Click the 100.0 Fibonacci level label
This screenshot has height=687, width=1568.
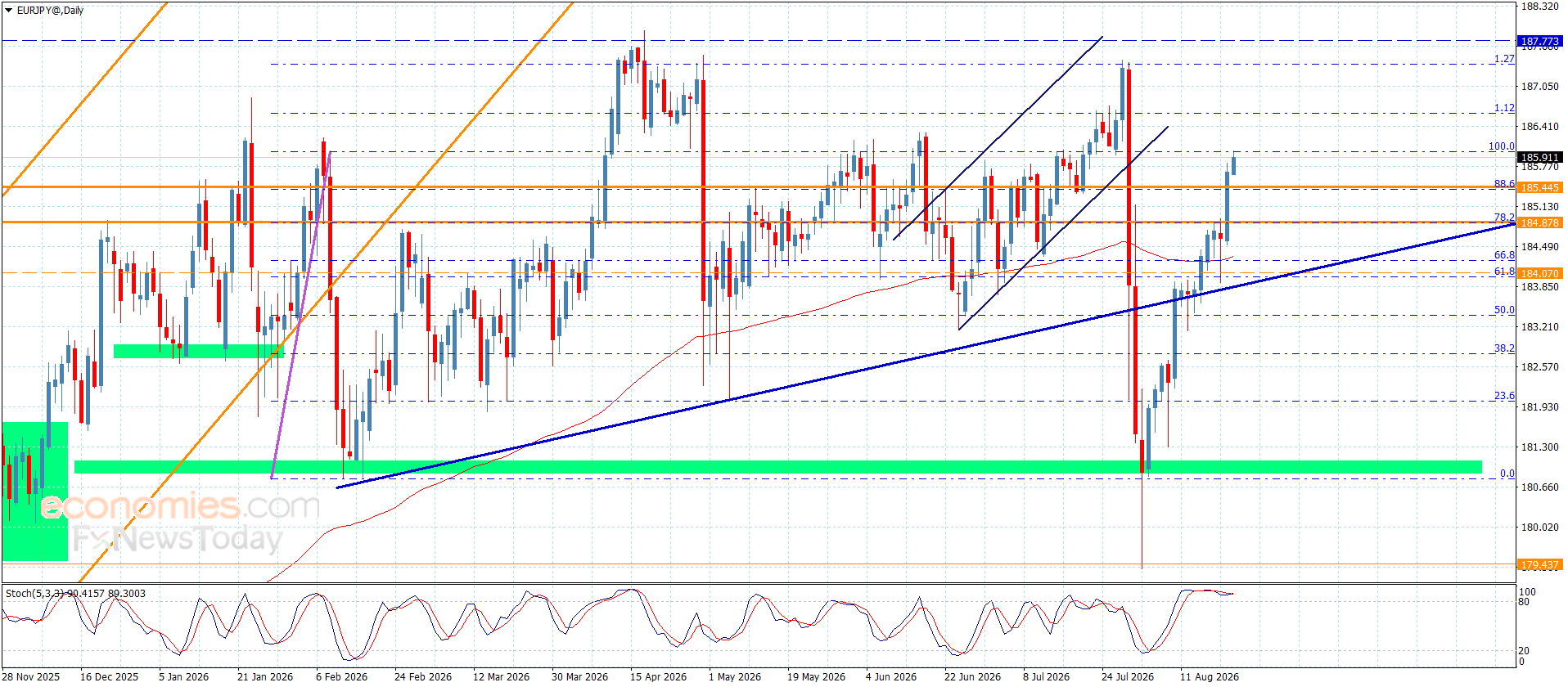point(1502,146)
